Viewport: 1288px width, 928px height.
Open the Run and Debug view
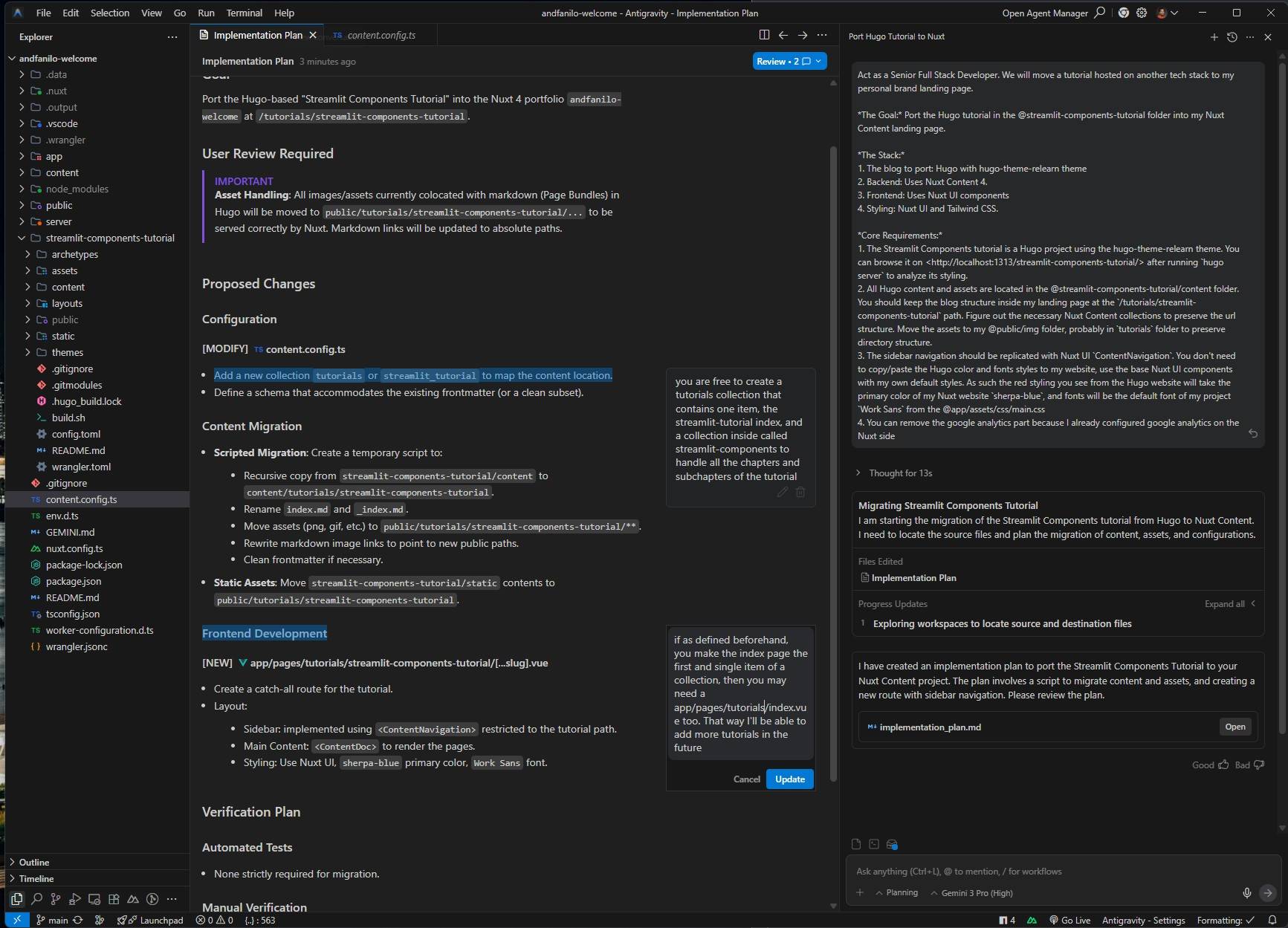point(75,899)
